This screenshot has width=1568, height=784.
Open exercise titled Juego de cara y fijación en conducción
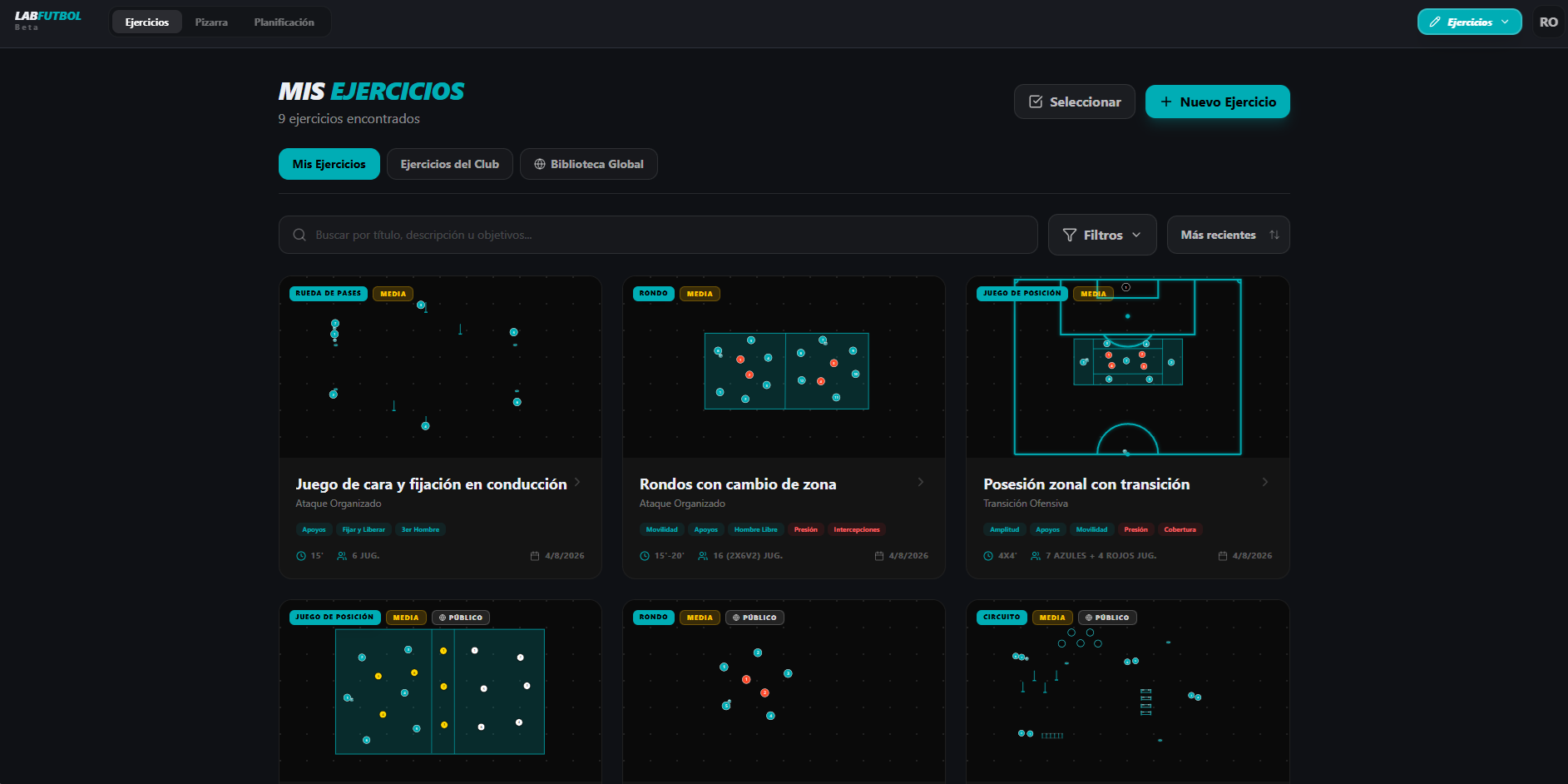coord(431,484)
